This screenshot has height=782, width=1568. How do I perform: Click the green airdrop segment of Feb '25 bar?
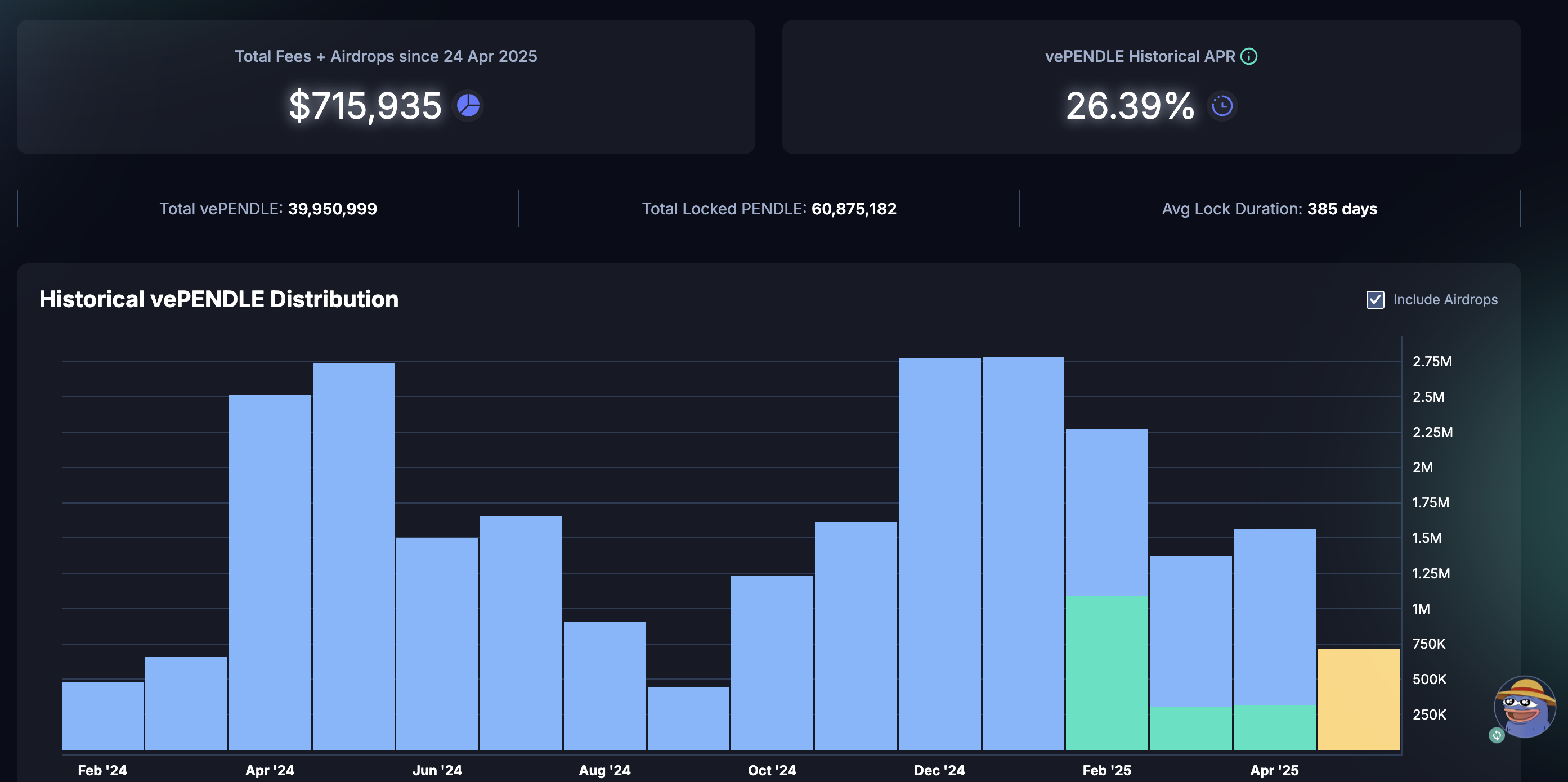(1106, 672)
